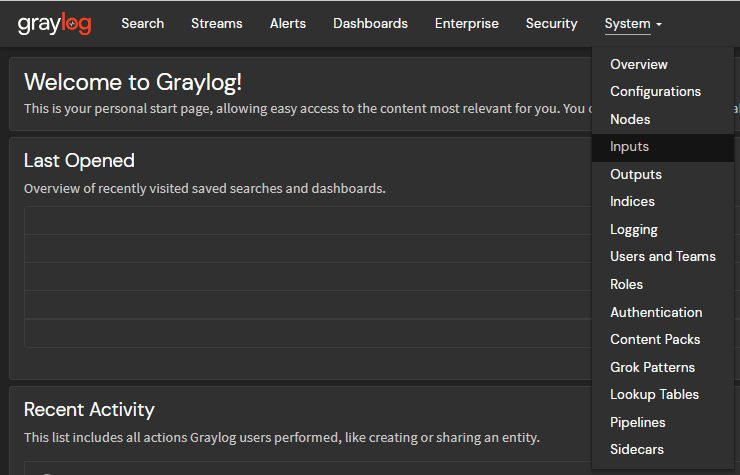Open Users and Teams

(x=663, y=256)
